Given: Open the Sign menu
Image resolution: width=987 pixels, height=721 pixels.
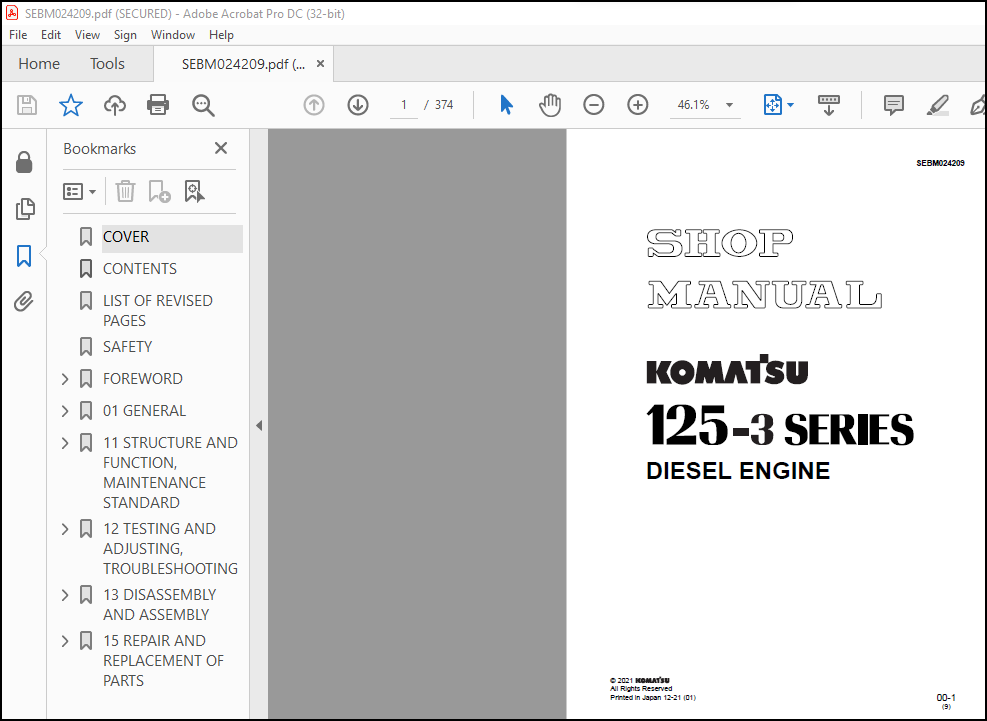Looking at the screenshot, I should [125, 35].
